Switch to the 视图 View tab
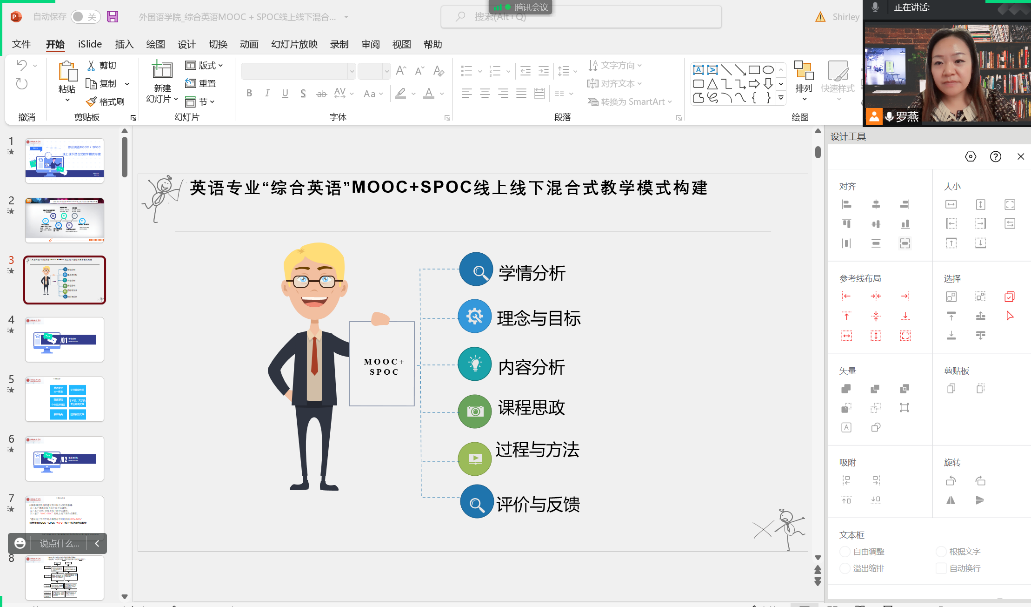1031x607 pixels. tap(402, 44)
